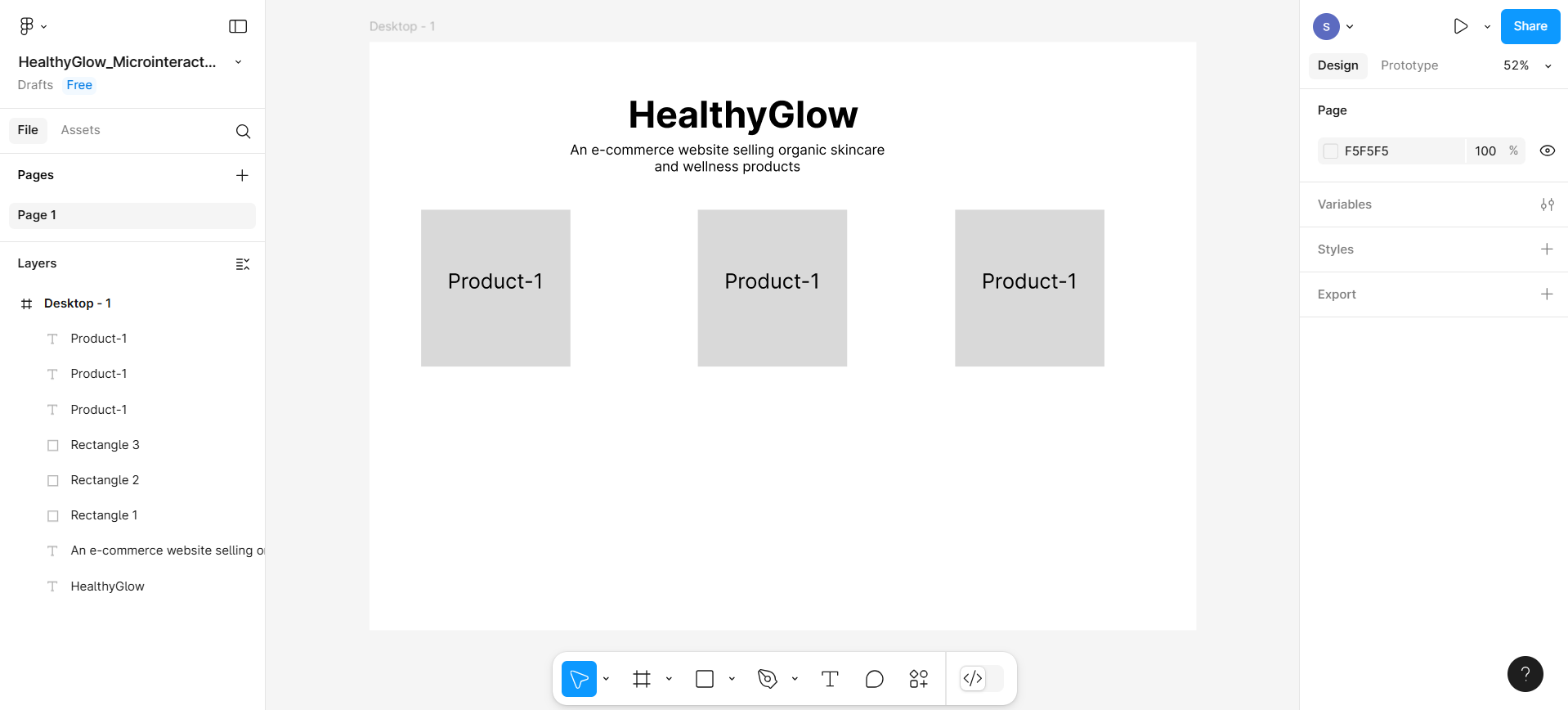Switch to the Prototype tab
The height and width of the screenshot is (710, 1568).
click(1409, 65)
